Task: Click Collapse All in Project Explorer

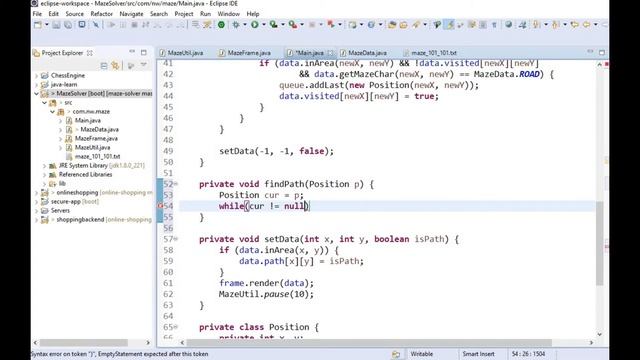Action: click(104, 65)
